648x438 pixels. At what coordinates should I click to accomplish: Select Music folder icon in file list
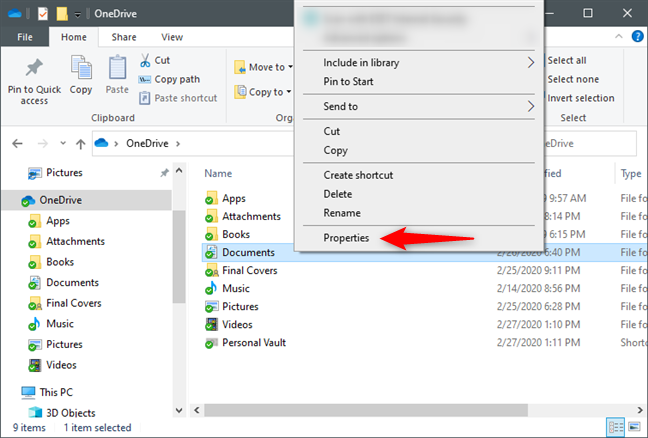coord(211,288)
